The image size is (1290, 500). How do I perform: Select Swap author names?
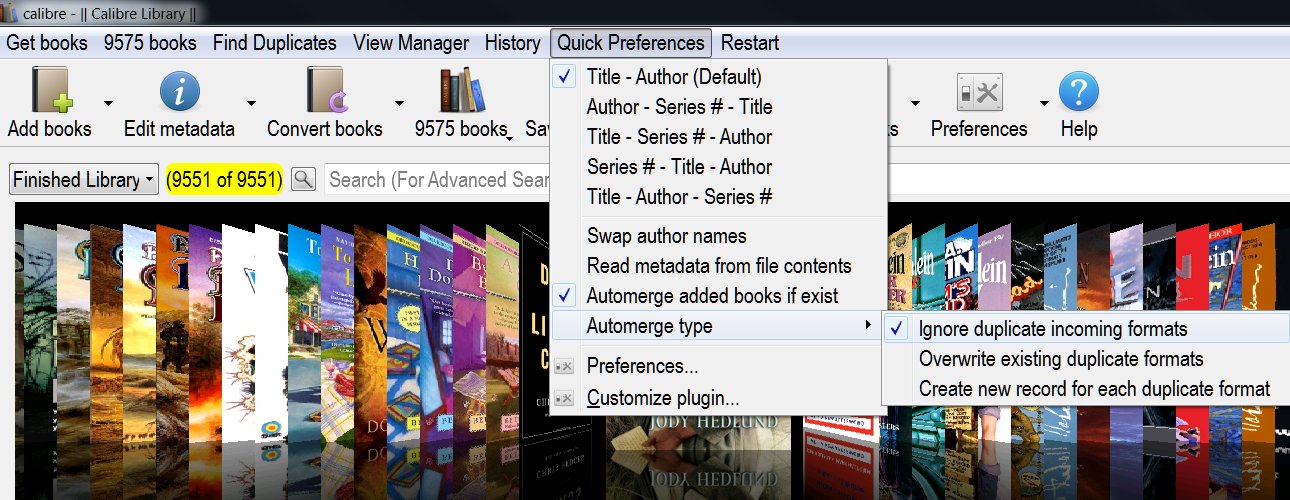(718, 236)
